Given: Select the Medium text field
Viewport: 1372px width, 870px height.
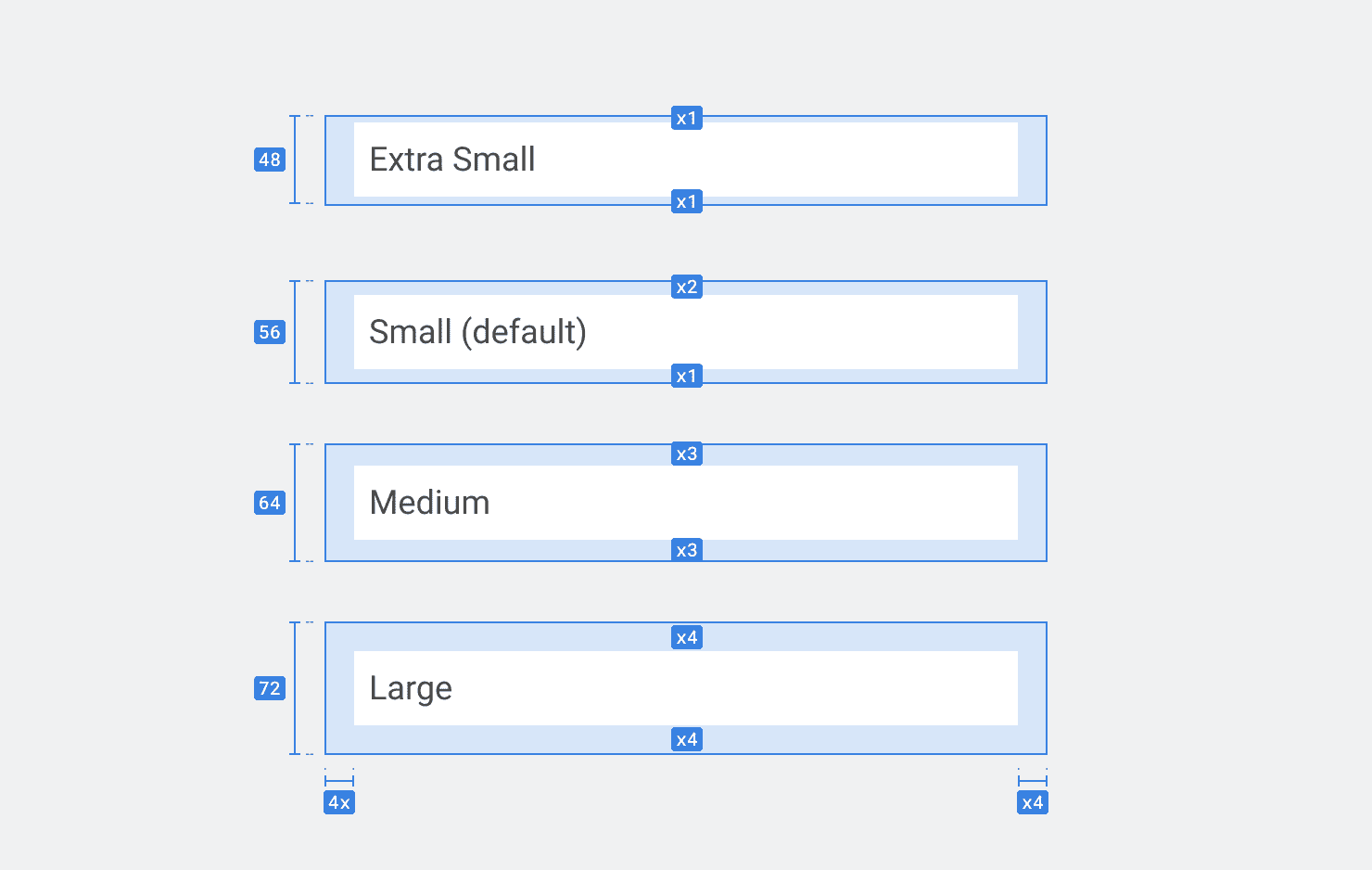Looking at the screenshot, I should [x=685, y=503].
